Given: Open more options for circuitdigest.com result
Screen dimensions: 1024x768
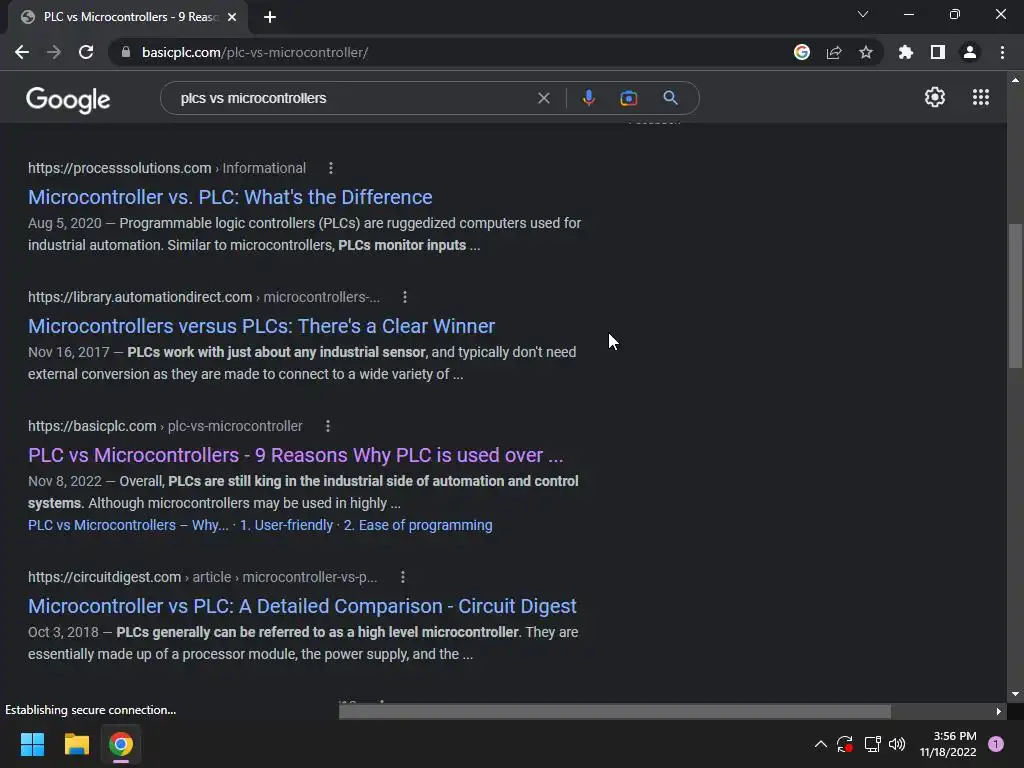Looking at the screenshot, I should (x=403, y=577).
